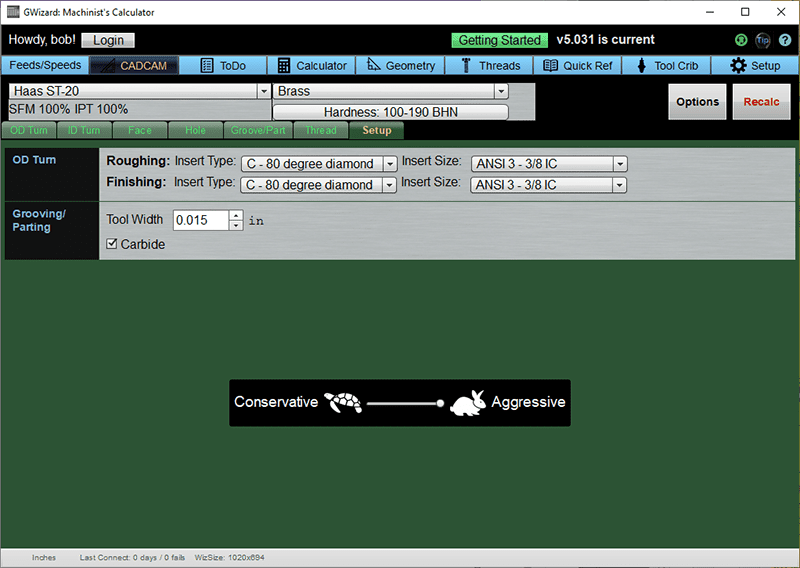Viewport: 800px width, 568px height.
Task: Click the Aggressive label text
Action: click(528, 402)
